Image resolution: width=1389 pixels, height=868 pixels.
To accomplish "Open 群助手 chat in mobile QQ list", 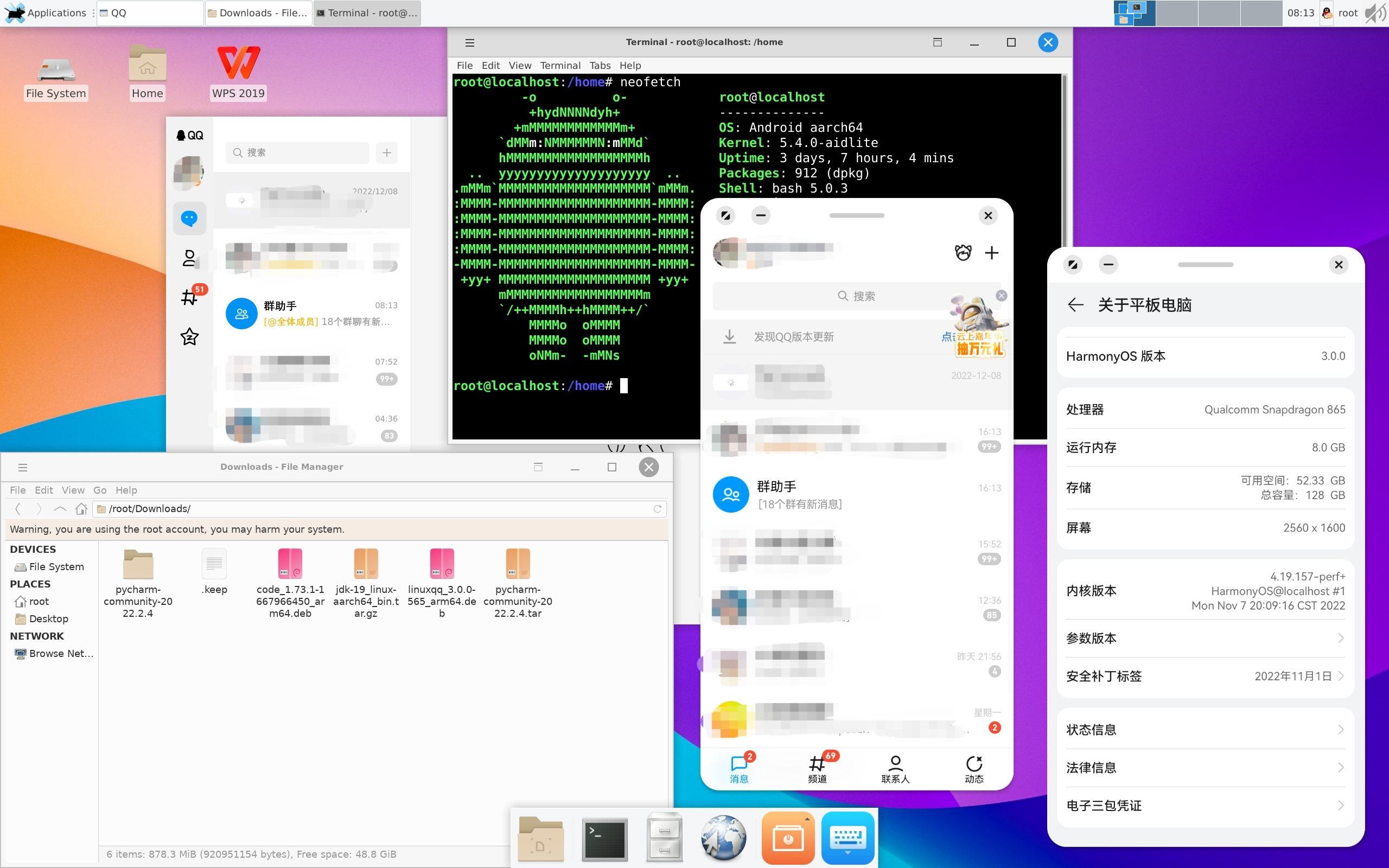I will click(856, 495).
